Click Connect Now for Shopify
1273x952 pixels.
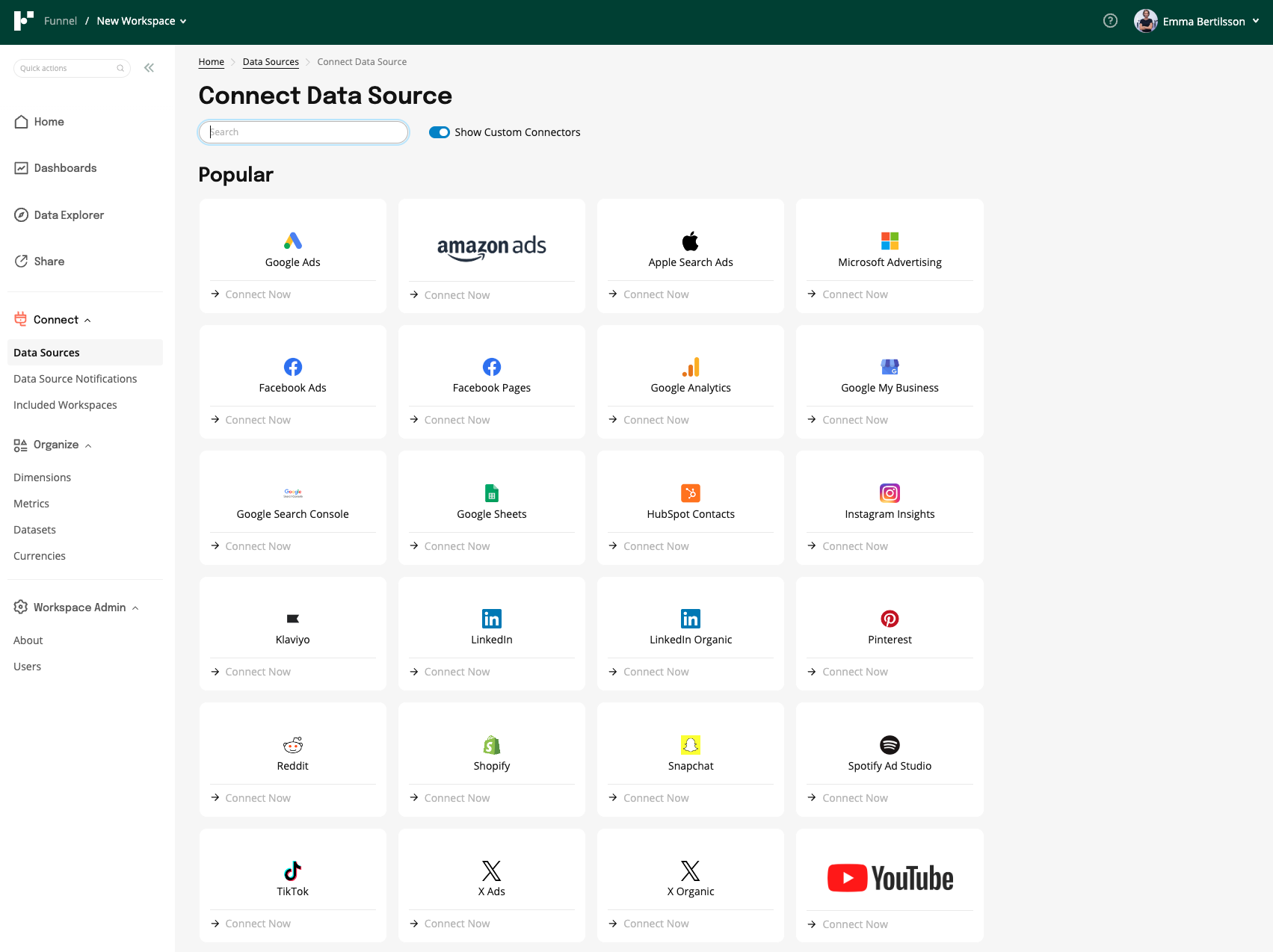pos(450,798)
